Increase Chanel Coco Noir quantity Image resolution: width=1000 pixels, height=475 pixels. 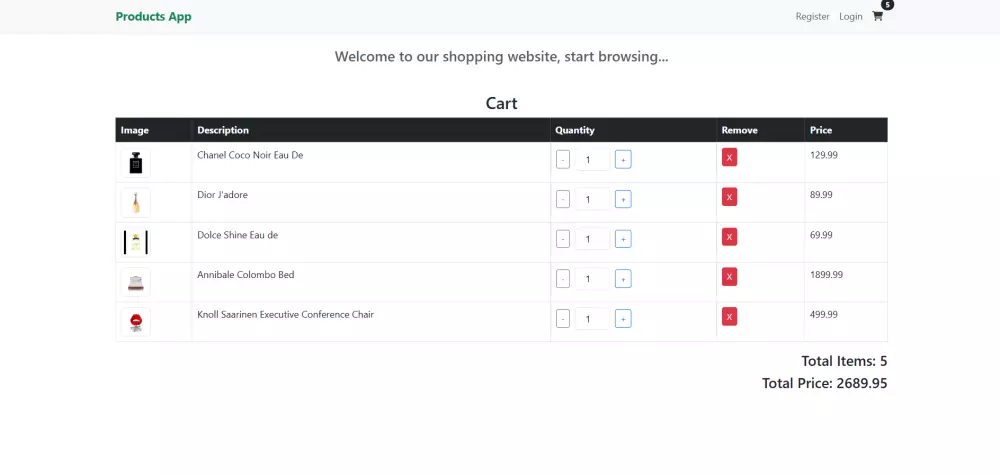point(622,159)
